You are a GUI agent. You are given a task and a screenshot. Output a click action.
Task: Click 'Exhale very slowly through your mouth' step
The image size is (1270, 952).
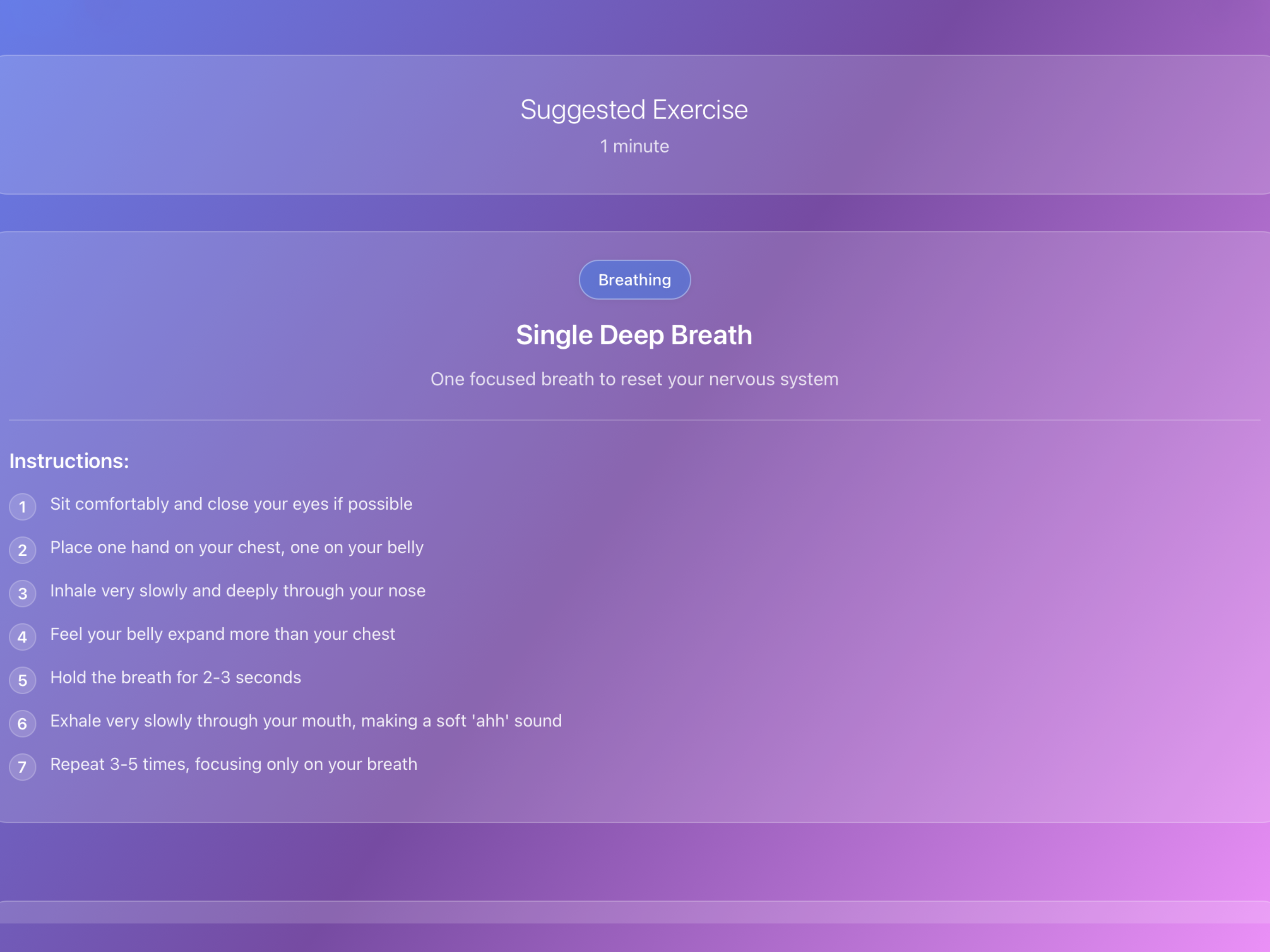coord(306,721)
